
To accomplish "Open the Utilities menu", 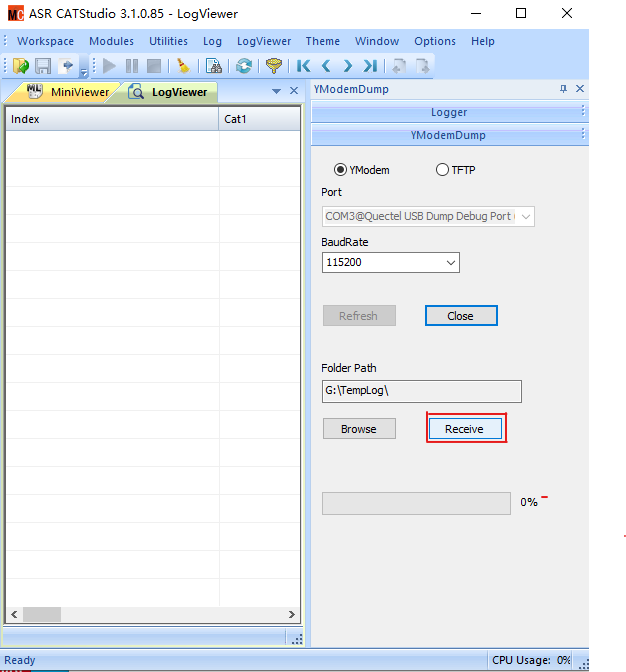I will 168,41.
